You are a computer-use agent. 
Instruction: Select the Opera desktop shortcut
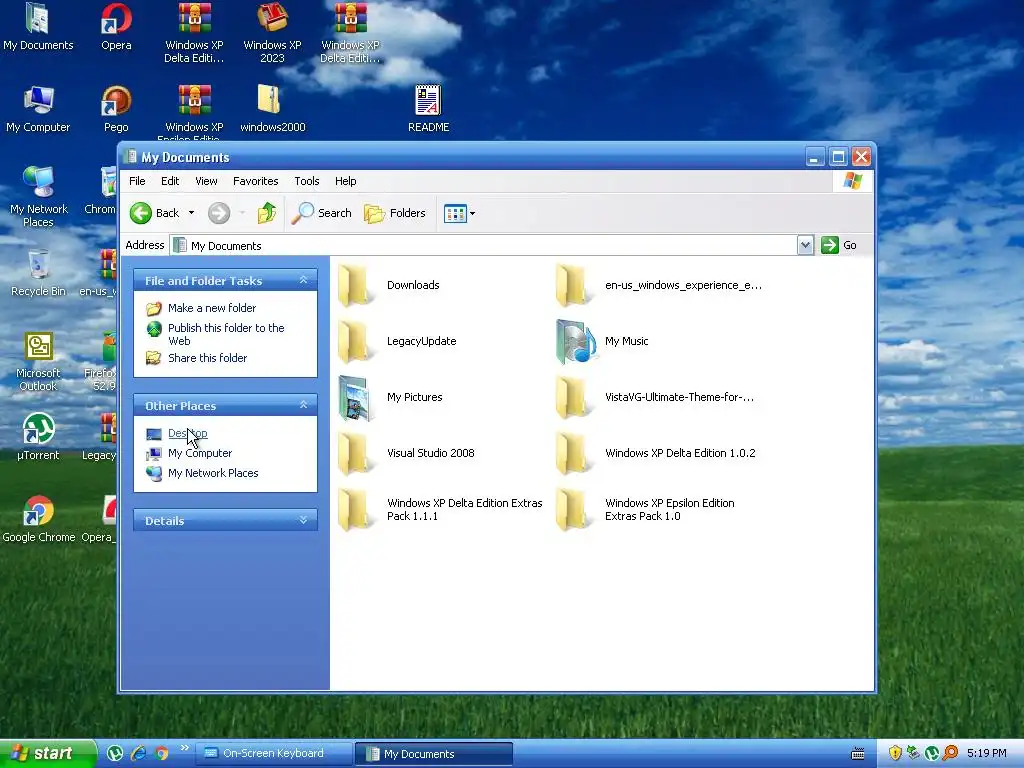[116, 18]
